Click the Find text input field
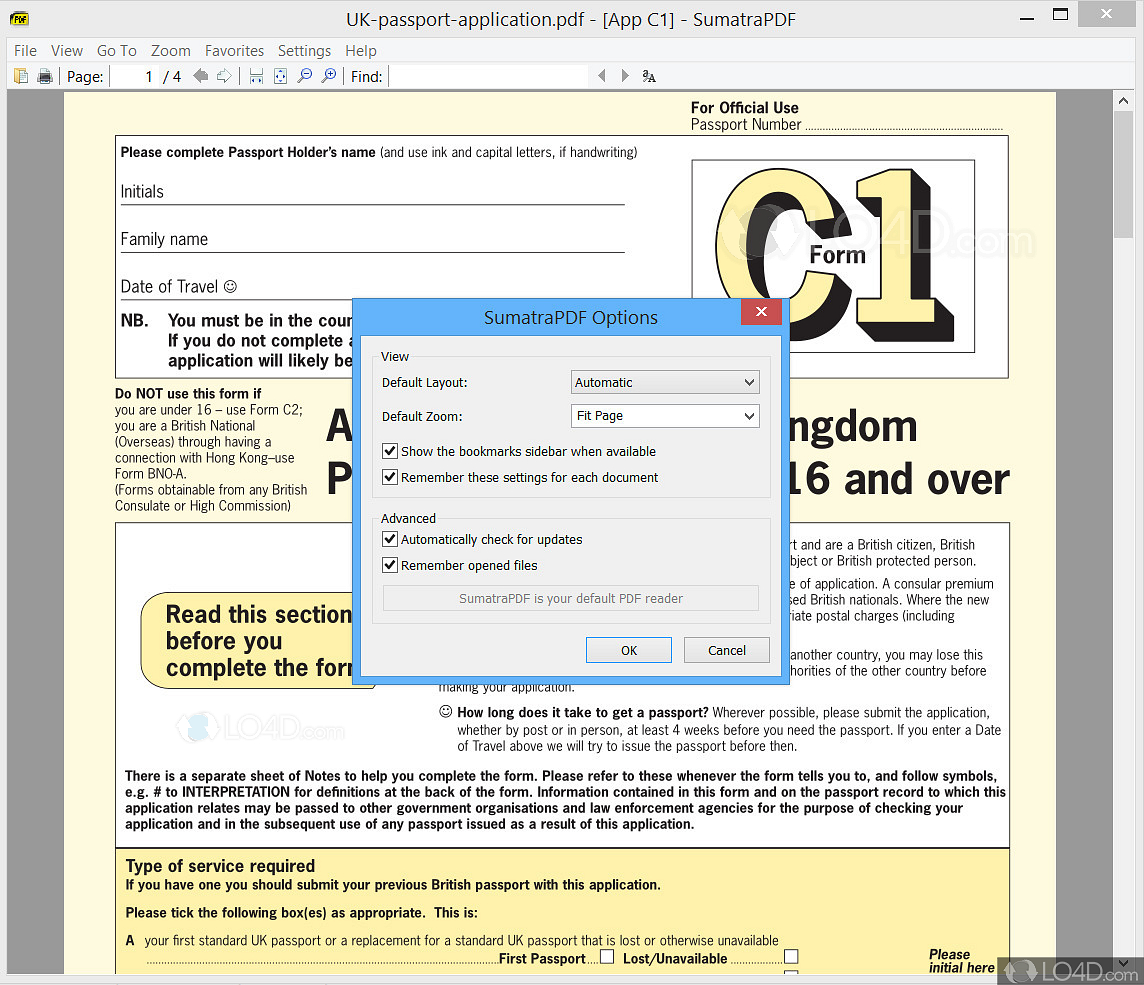 point(488,76)
